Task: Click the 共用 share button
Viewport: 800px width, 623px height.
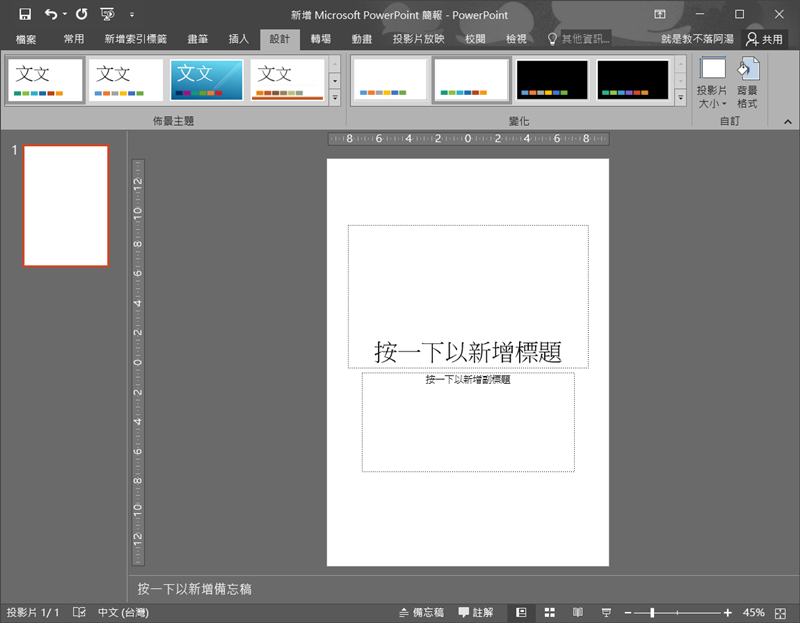Action: pos(765,39)
